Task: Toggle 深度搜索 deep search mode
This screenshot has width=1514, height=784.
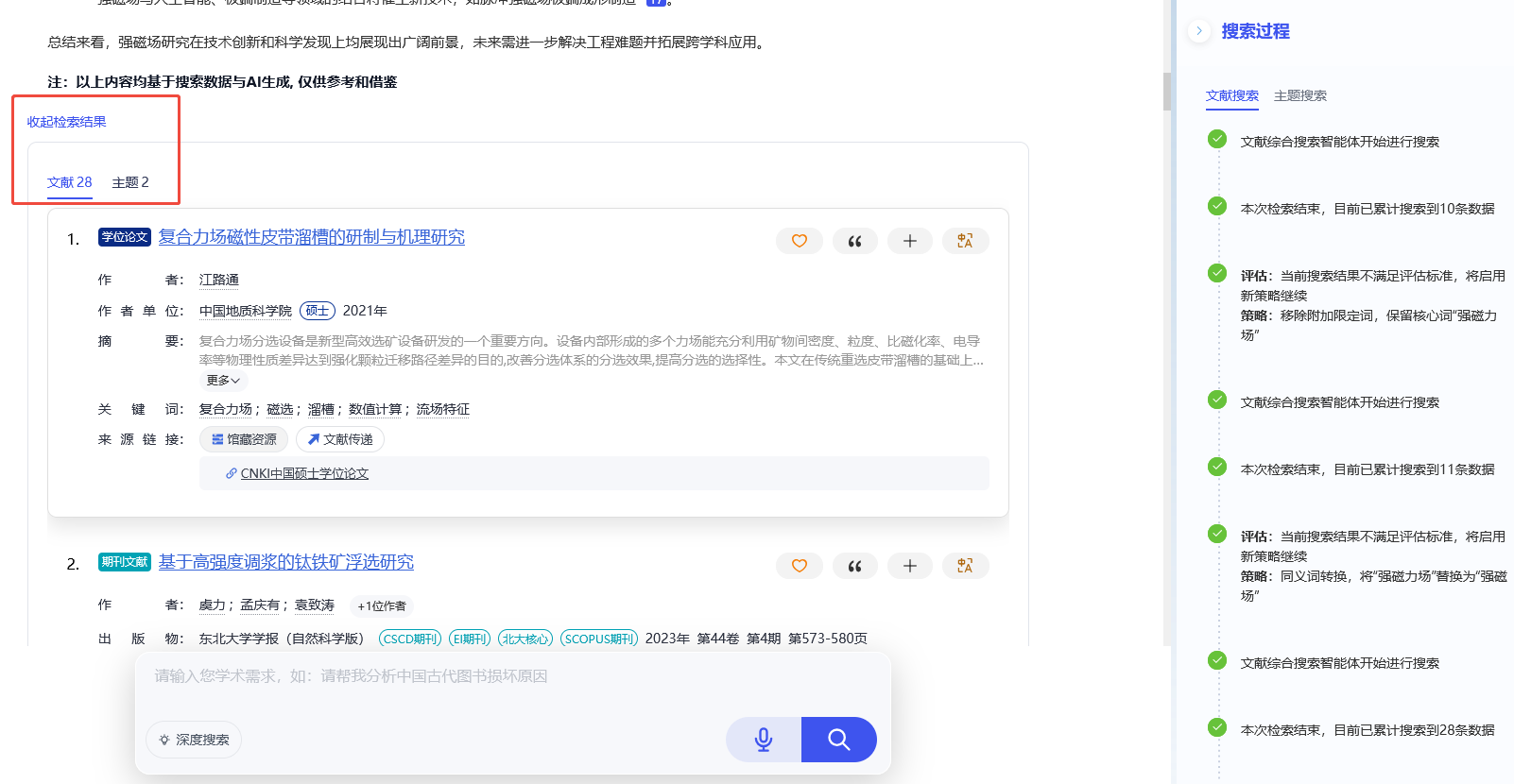Action: [194, 740]
